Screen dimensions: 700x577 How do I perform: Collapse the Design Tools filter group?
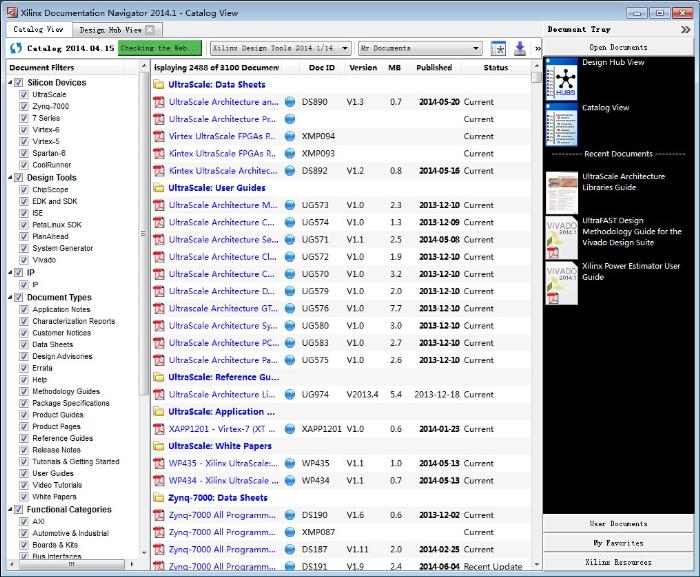[10, 178]
